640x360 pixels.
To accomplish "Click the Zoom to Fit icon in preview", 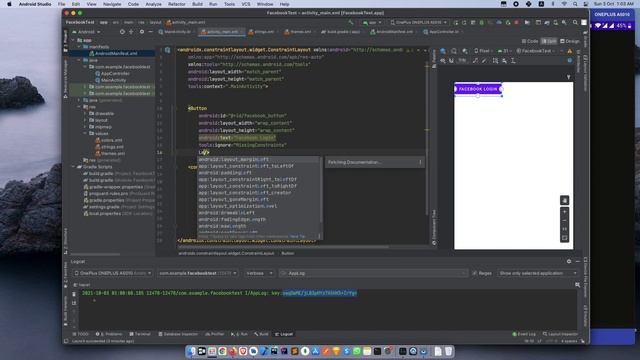I will click(x=564, y=238).
